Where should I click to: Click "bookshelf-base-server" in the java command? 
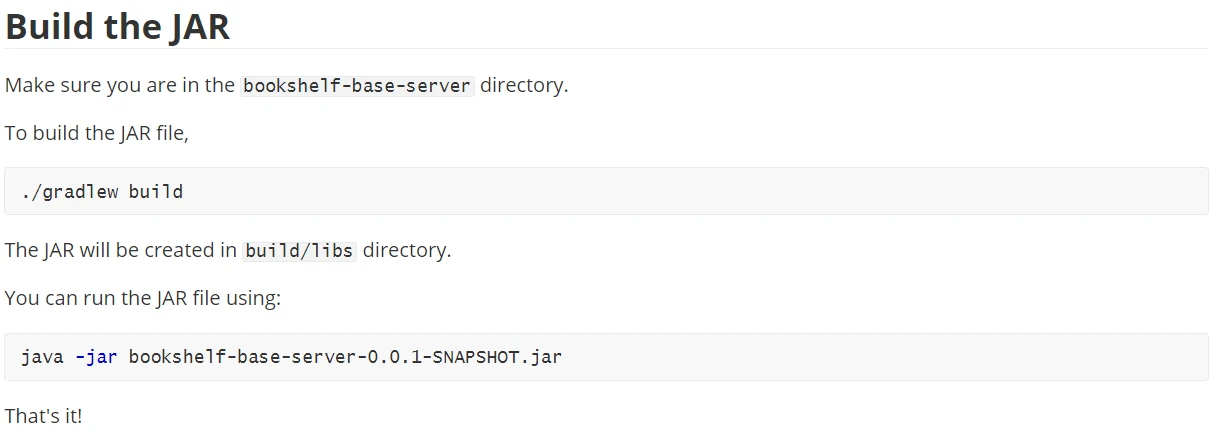[x=242, y=356]
